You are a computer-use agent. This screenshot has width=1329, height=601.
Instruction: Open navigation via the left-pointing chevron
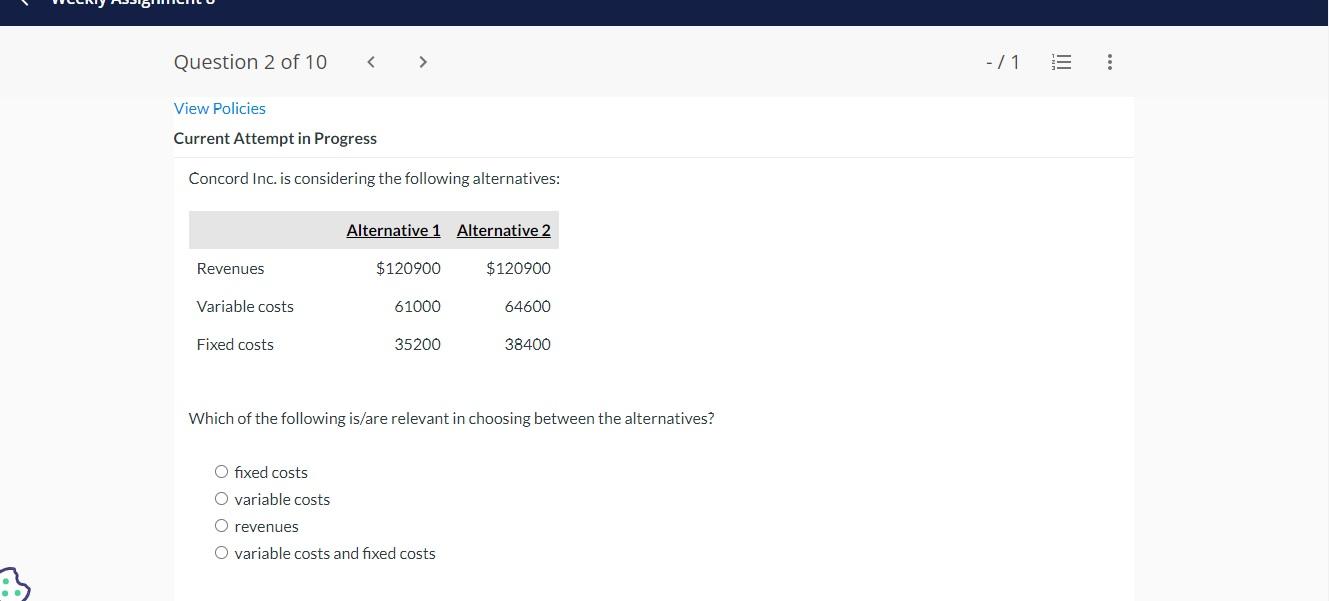click(370, 61)
